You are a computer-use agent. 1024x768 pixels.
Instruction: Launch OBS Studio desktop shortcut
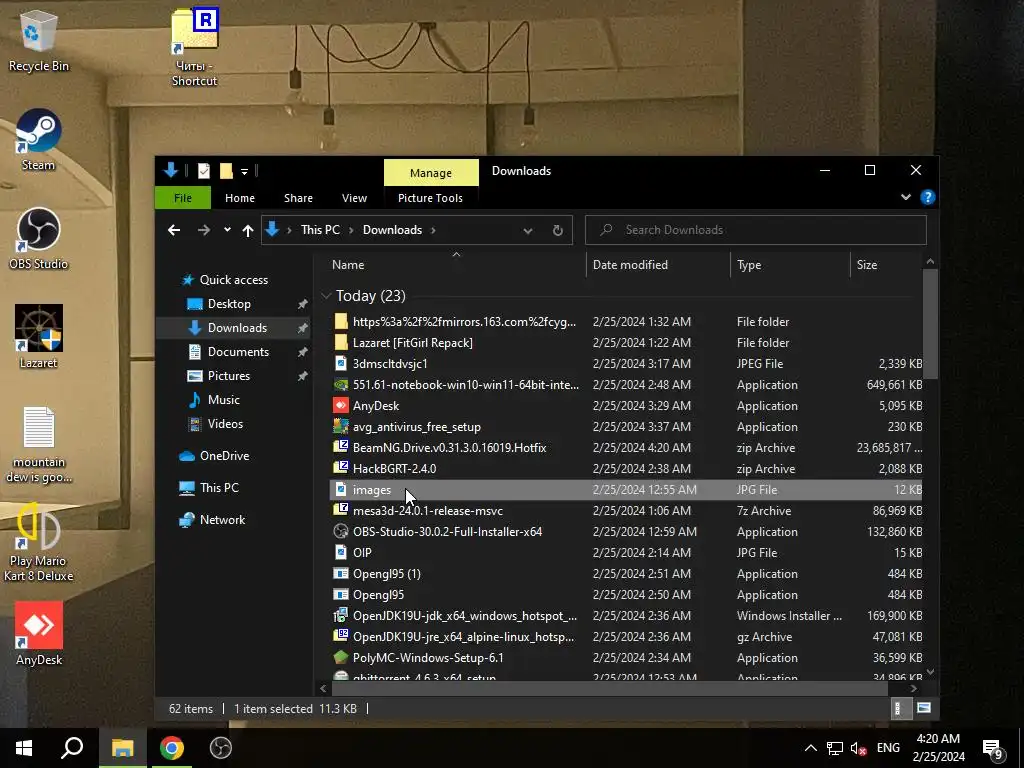tap(38, 239)
